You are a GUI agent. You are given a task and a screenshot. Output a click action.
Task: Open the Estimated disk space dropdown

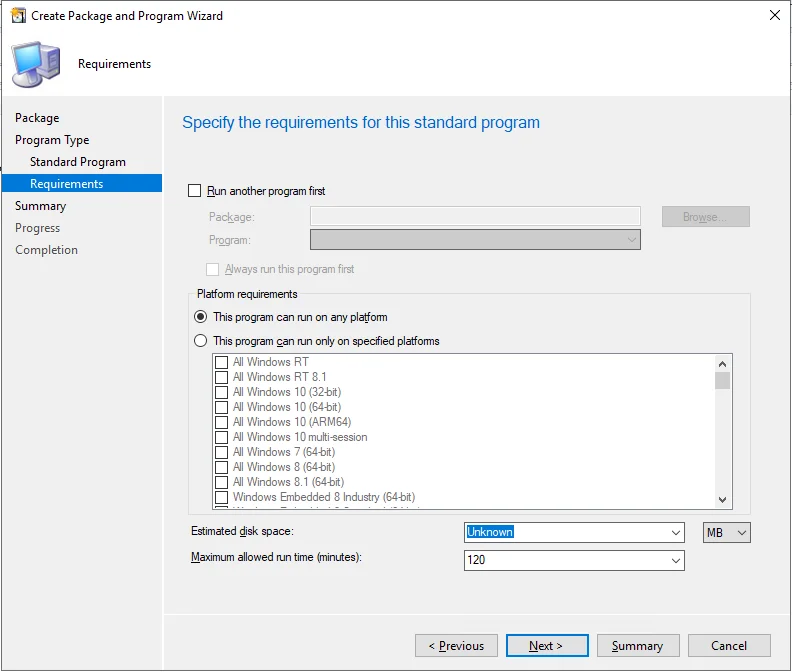(x=675, y=533)
